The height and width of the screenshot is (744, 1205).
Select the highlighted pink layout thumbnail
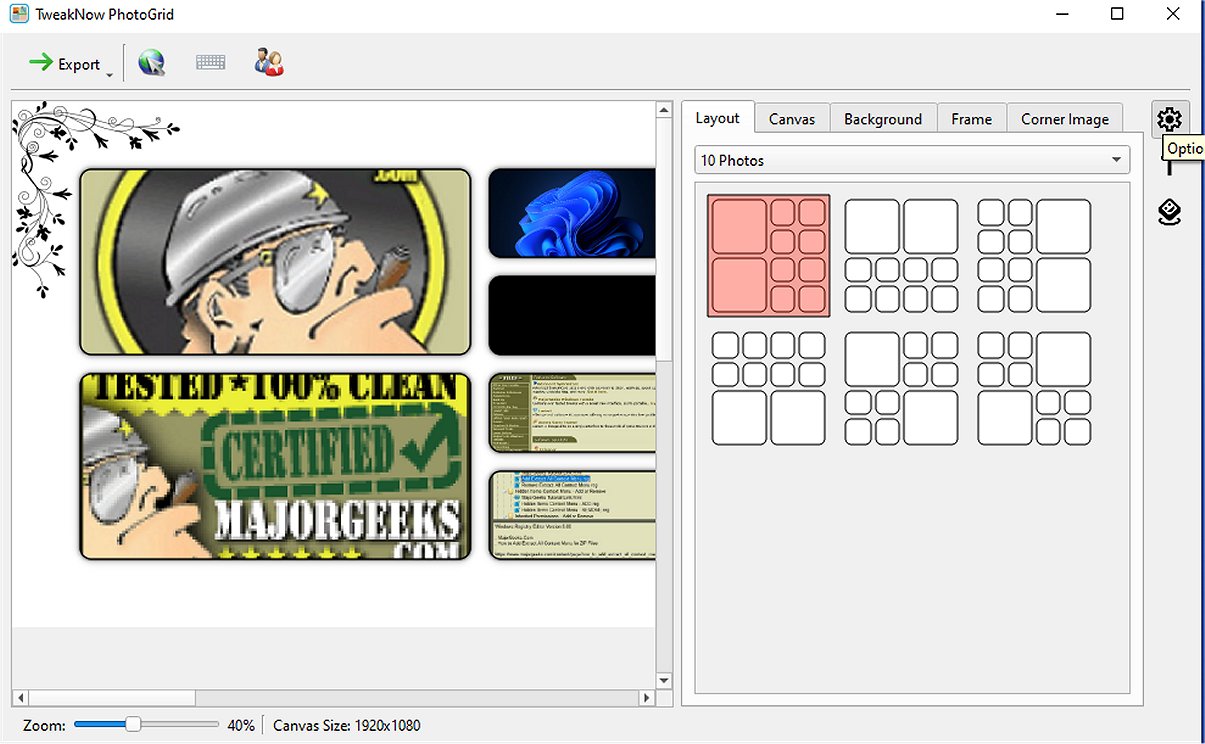point(768,256)
